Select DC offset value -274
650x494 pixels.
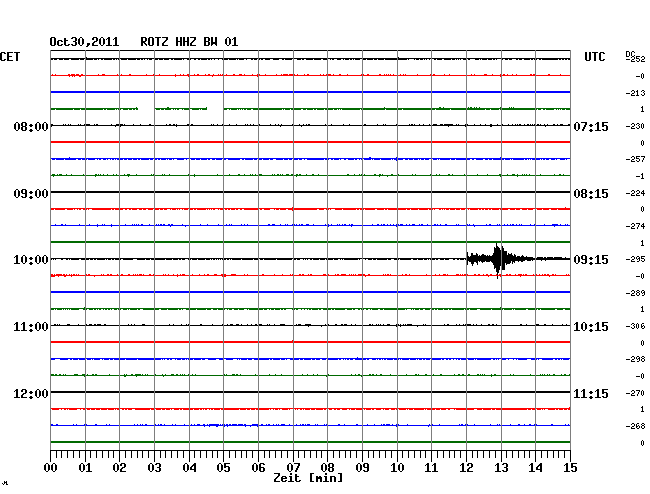click(635, 226)
